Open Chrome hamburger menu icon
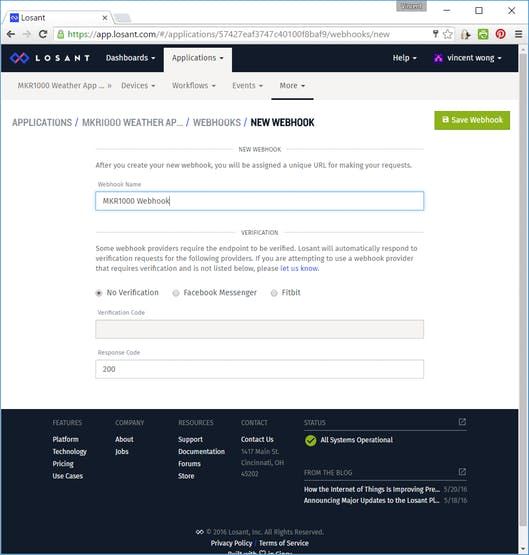This screenshot has height=555, width=529. [x=518, y=34]
